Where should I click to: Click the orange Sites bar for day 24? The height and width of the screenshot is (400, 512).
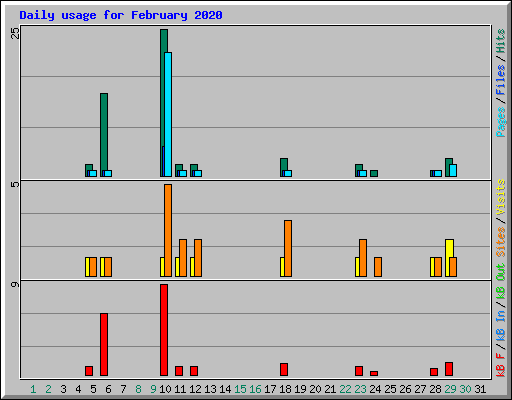click(378, 267)
